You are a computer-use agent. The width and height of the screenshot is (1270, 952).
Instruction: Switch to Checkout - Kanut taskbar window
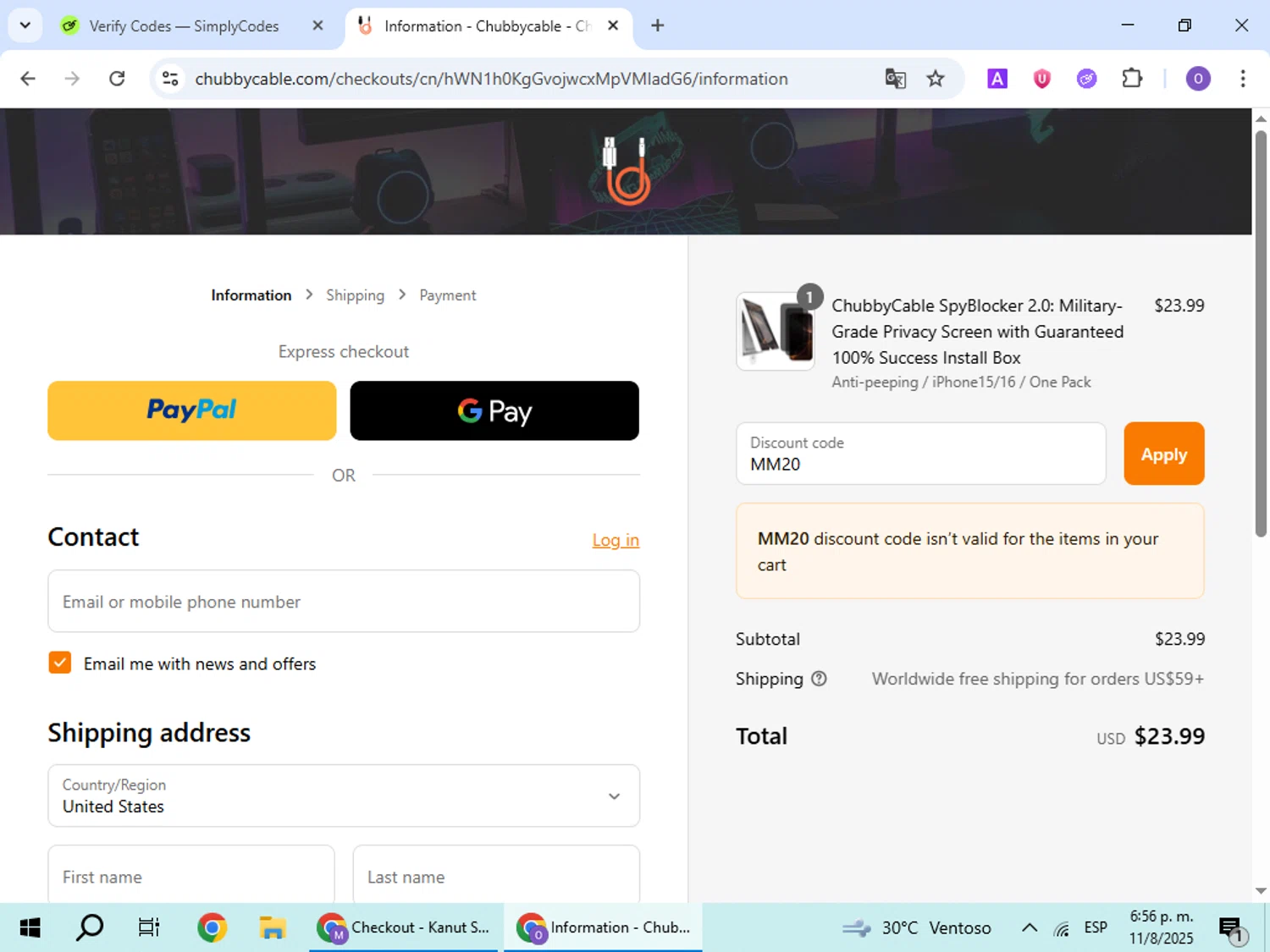coord(405,927)
